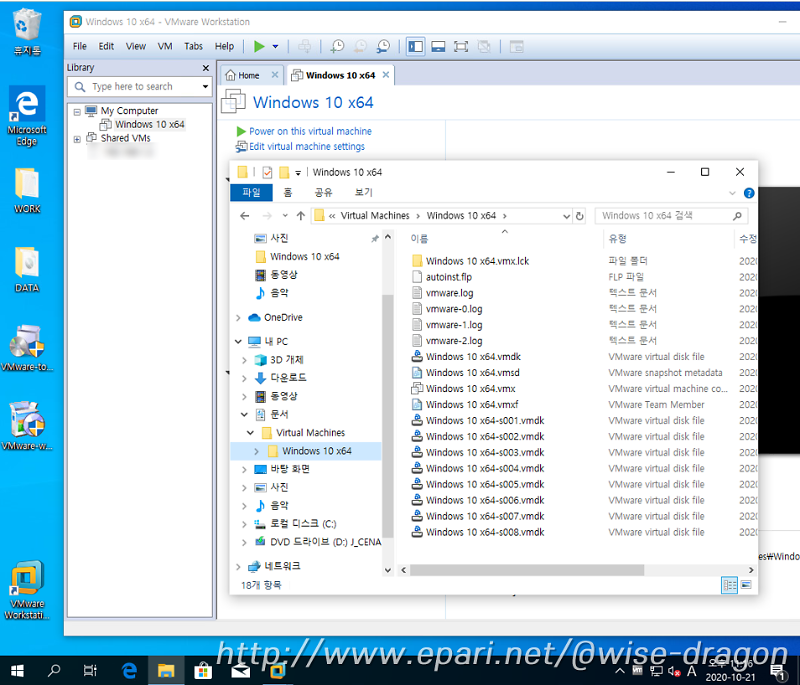Viewport: 800px width, 685px height.
Task: Expand the Shared VMs tree node
Action: (x=77, y=139)
